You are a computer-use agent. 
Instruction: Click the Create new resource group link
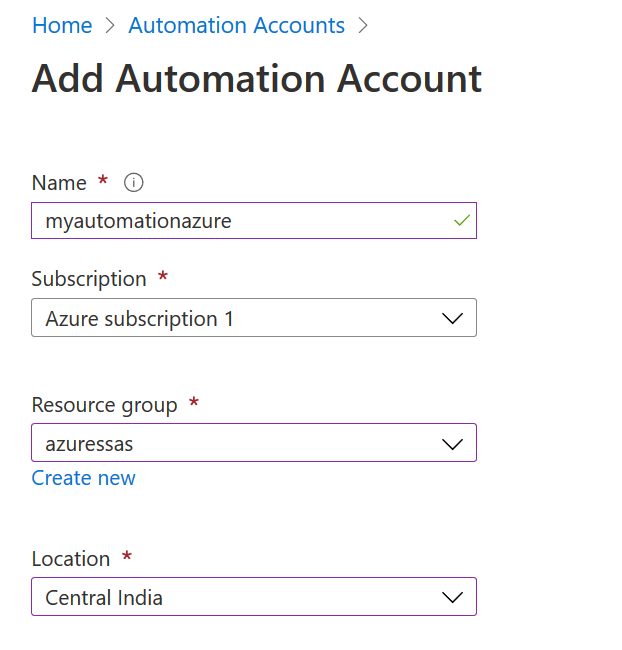pyautogui.click(x=83, y=478)
